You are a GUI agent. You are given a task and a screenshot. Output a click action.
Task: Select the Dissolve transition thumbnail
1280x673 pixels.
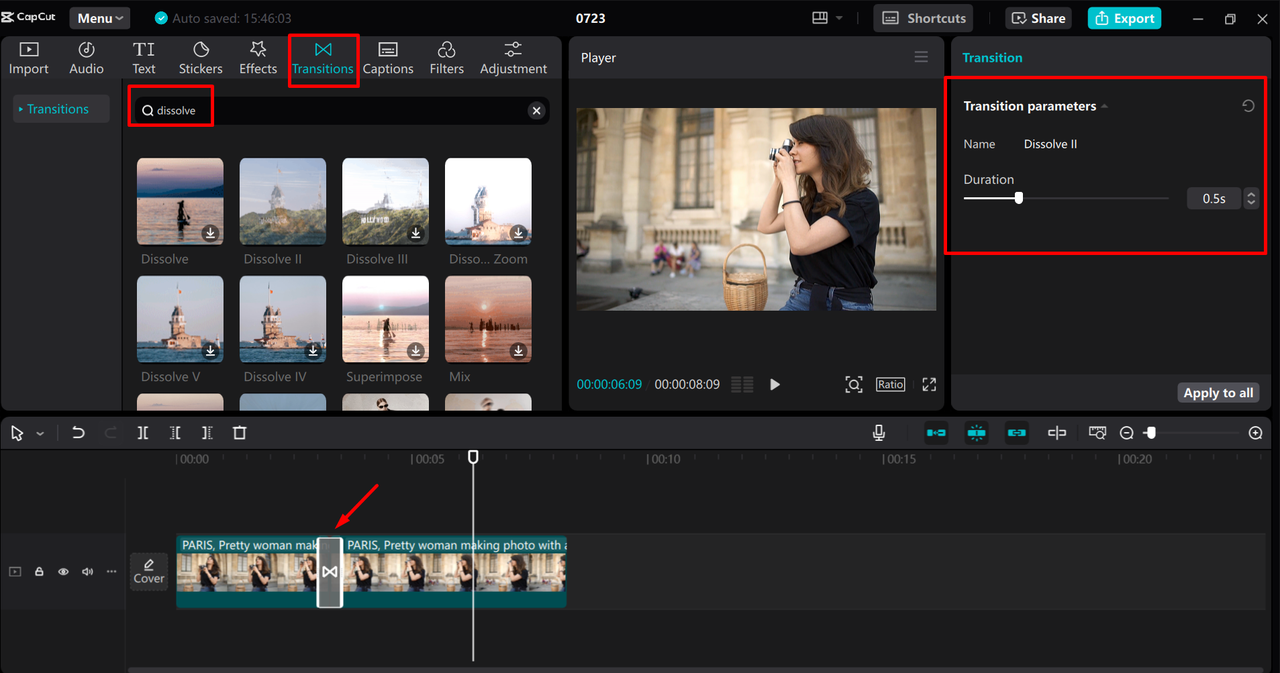[180, 201]
